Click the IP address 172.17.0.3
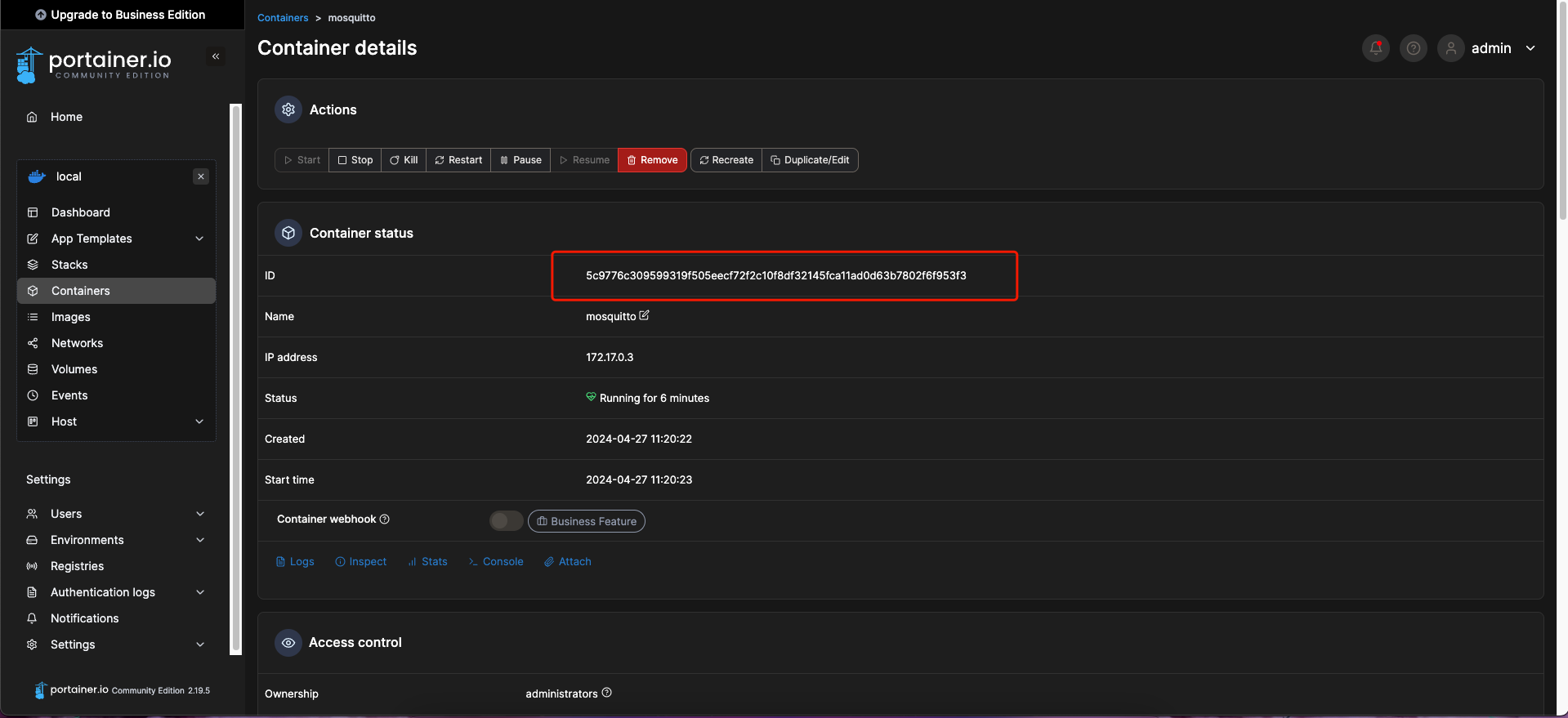Screen dimensions: 1568x718 pos(610,357)
